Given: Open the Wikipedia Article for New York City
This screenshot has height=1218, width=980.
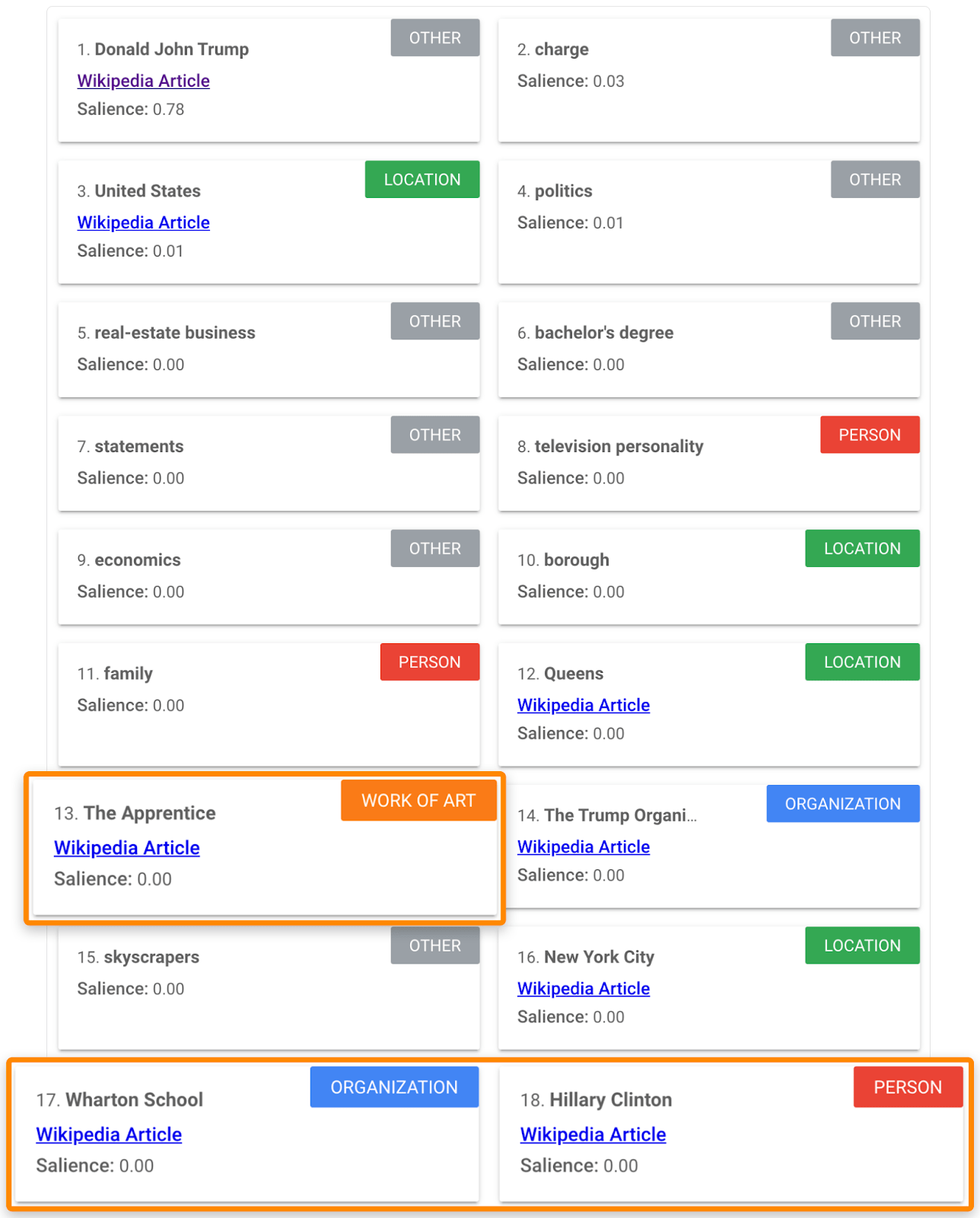Looking at the screenshot, I should [x=583, y=988].
